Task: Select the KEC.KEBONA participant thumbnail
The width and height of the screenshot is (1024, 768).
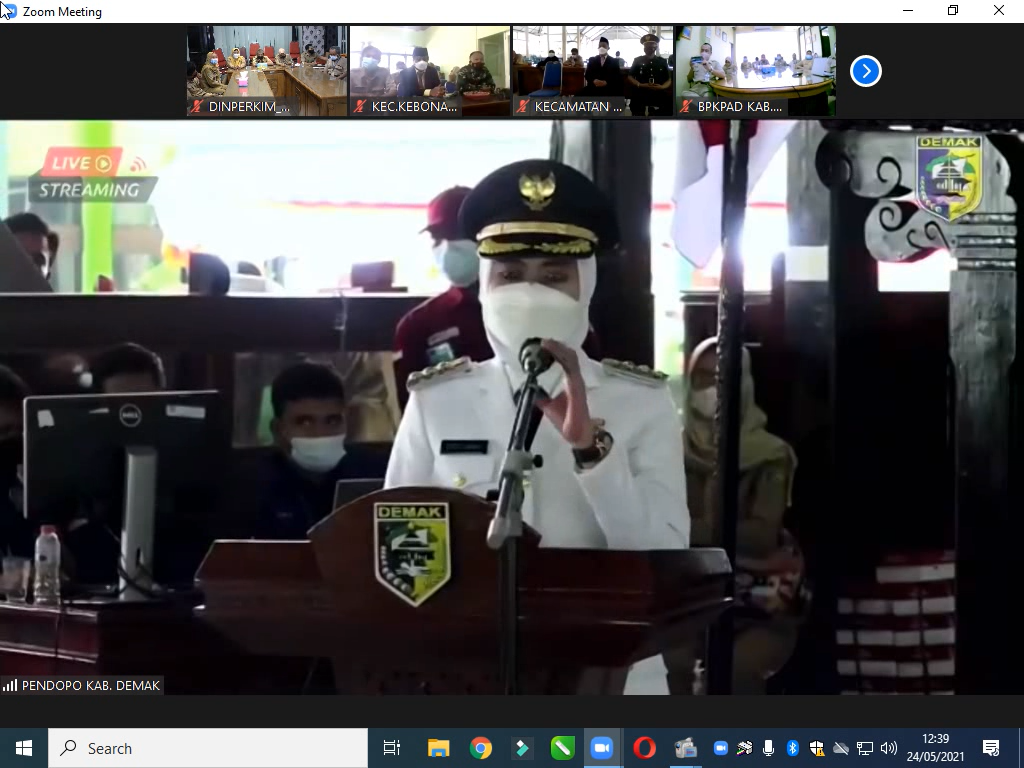Action: point(430,71)
